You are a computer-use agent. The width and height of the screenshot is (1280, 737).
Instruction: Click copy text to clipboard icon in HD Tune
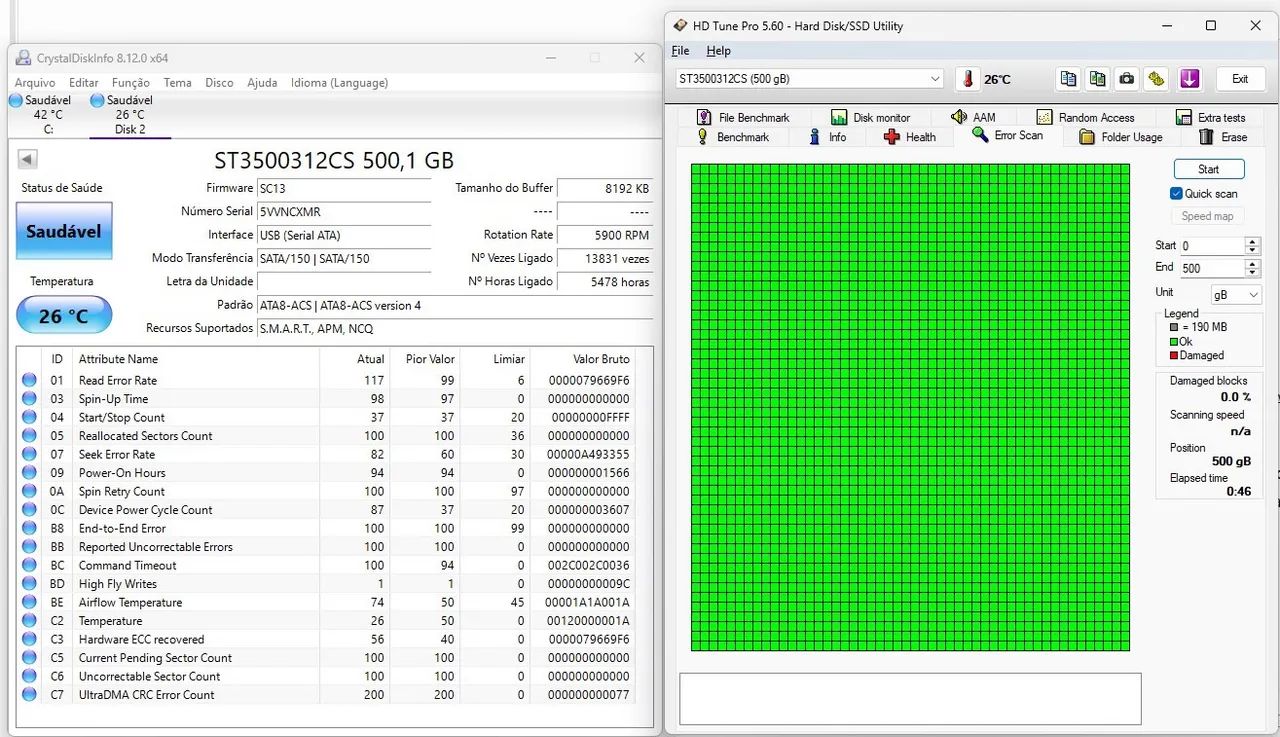click(x=1068, y=79)
